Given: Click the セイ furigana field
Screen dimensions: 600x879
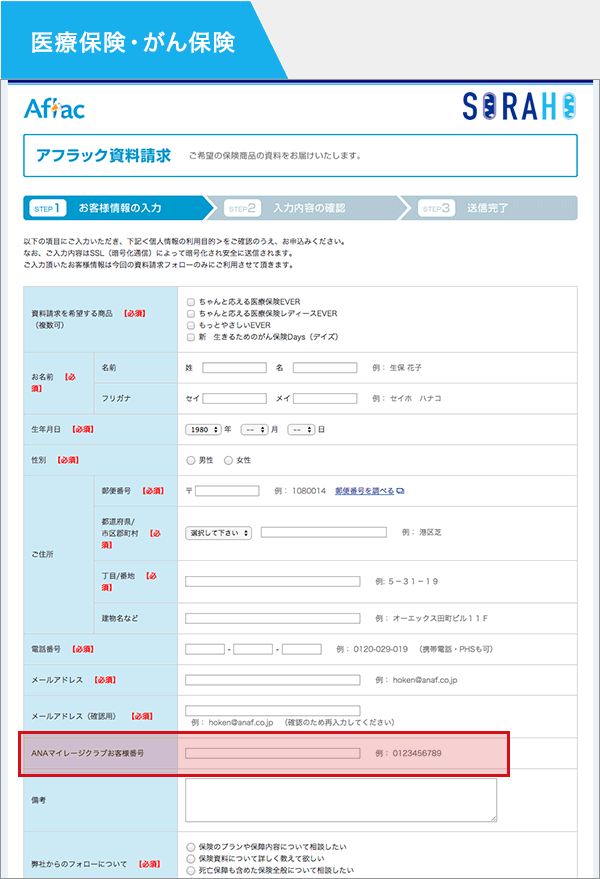Looking at the screenshot, I should coord(234,399).
